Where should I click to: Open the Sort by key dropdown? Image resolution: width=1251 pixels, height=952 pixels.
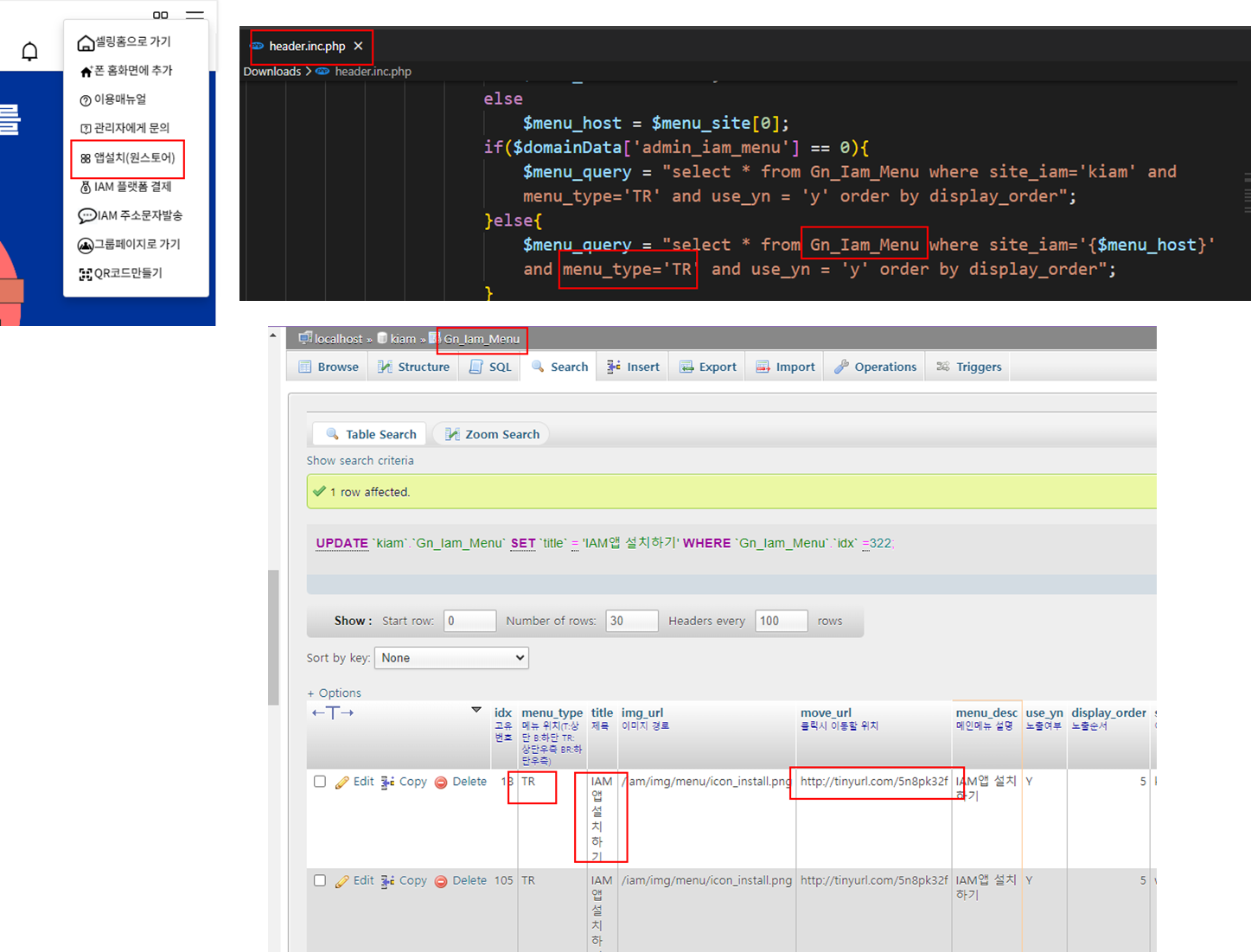pyautogui.click(x=450, y=658)
